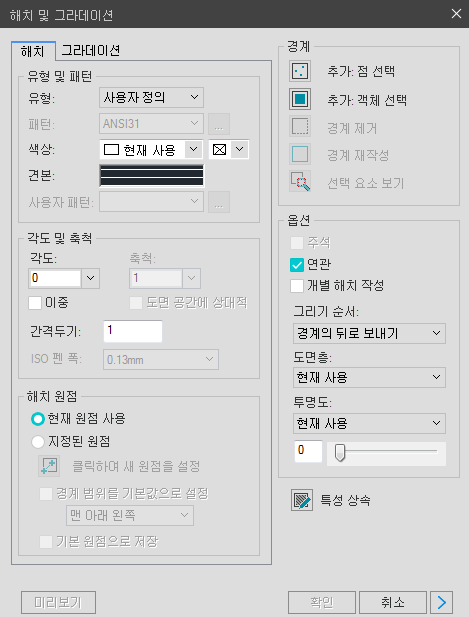The height and width of the screenshot is (617, 469).
Task: Click the 경계 제거 remove boundary icon
Action: 300,126
